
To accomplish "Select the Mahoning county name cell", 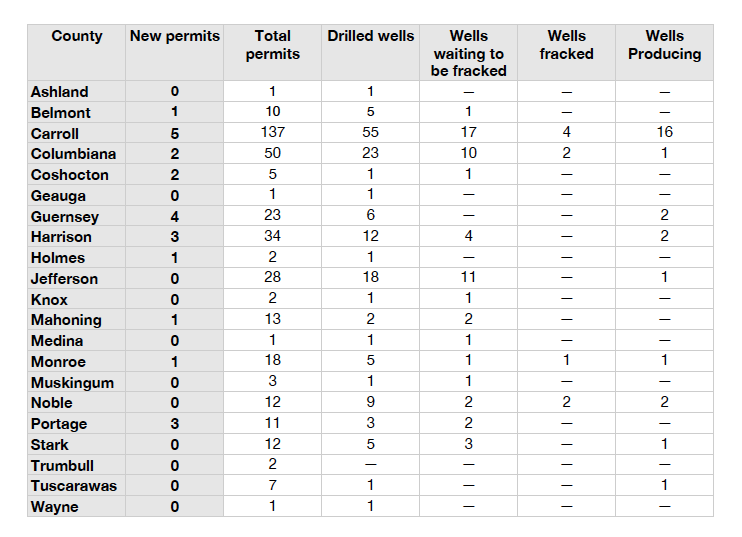I will point(66,320).
